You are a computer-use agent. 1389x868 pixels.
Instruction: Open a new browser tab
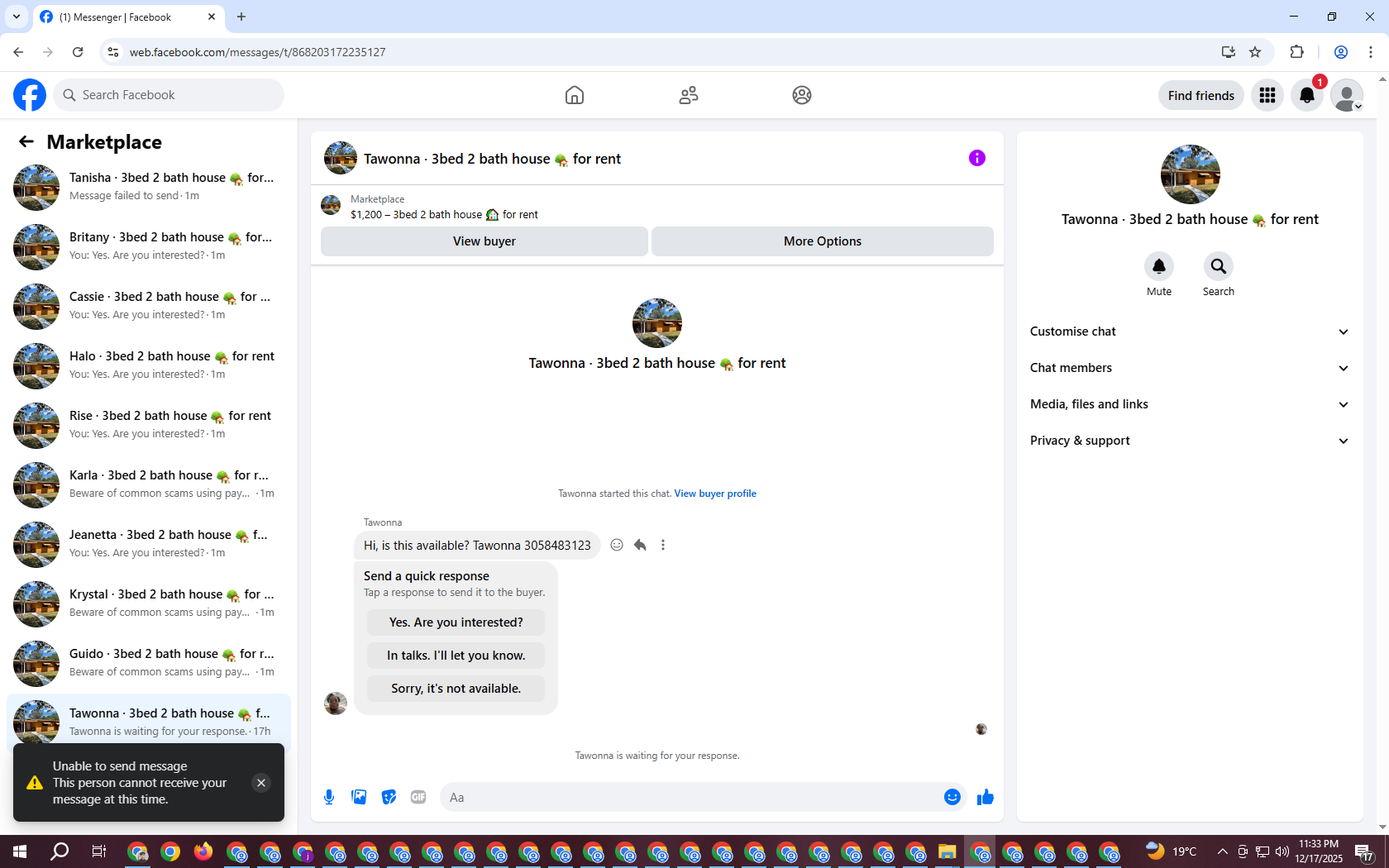tap(241, 17)
